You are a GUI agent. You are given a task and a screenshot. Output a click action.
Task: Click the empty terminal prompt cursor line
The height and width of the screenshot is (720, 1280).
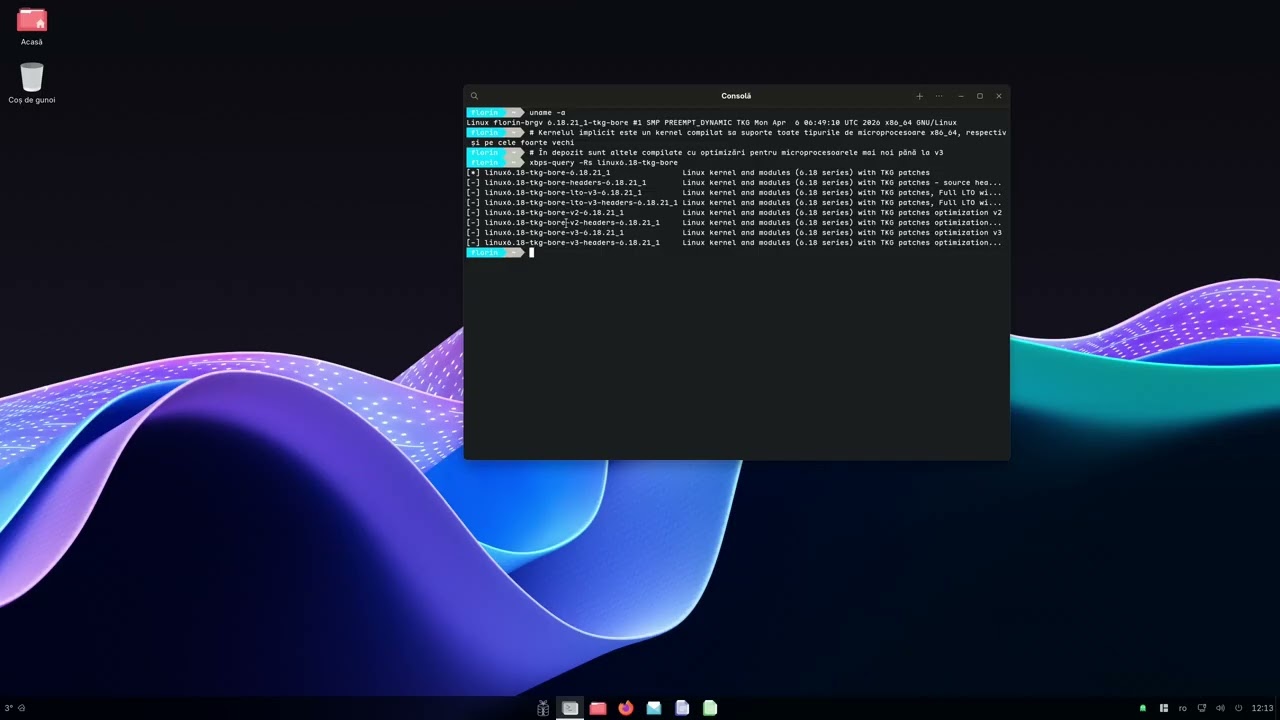click(737, 252)
